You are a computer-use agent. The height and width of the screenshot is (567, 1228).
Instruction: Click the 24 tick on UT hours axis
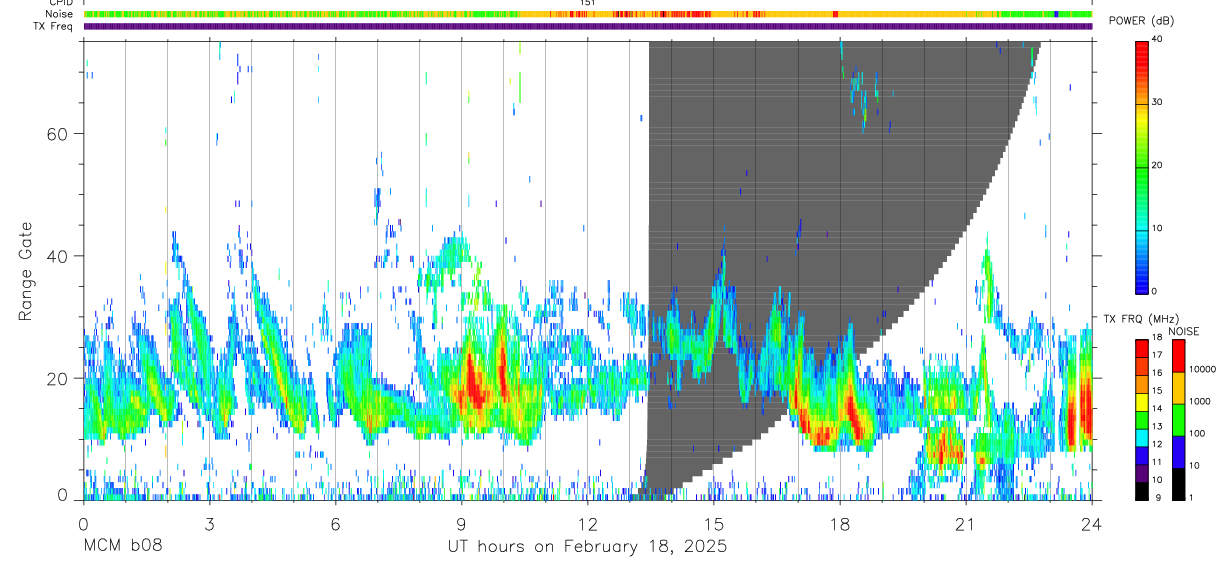(x=1091, y=523)
